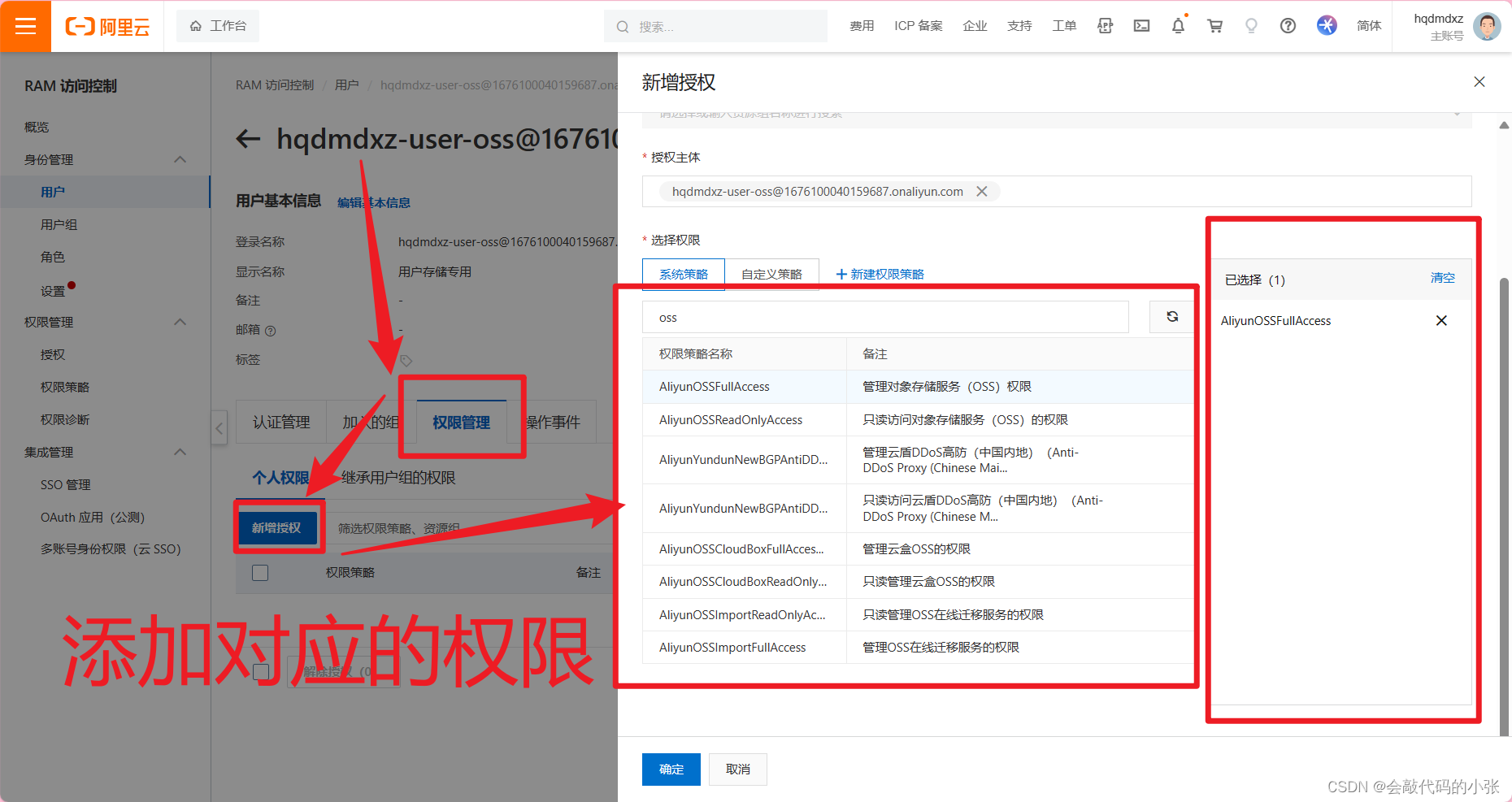The image size is (1512, 802).
Task: Select the 个人权限 sub-tab
Action: [280, 478]
